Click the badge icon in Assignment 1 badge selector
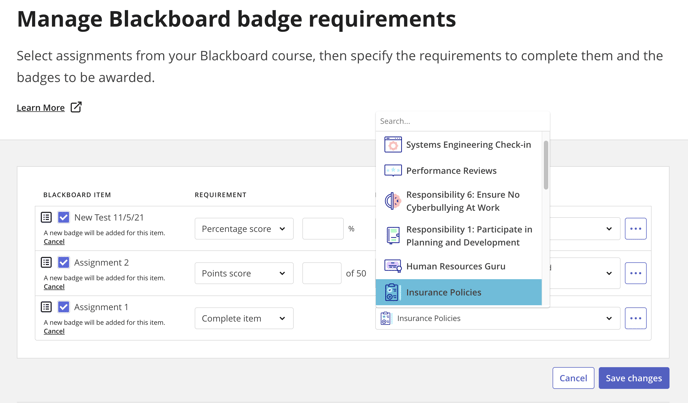 [386, 318]
